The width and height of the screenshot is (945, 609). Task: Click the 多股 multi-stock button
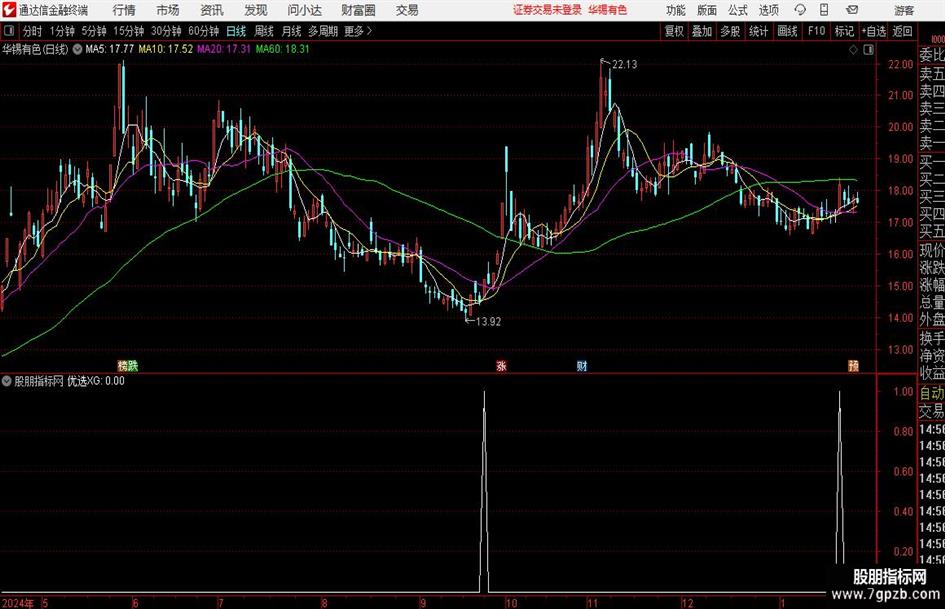point(730,31)
